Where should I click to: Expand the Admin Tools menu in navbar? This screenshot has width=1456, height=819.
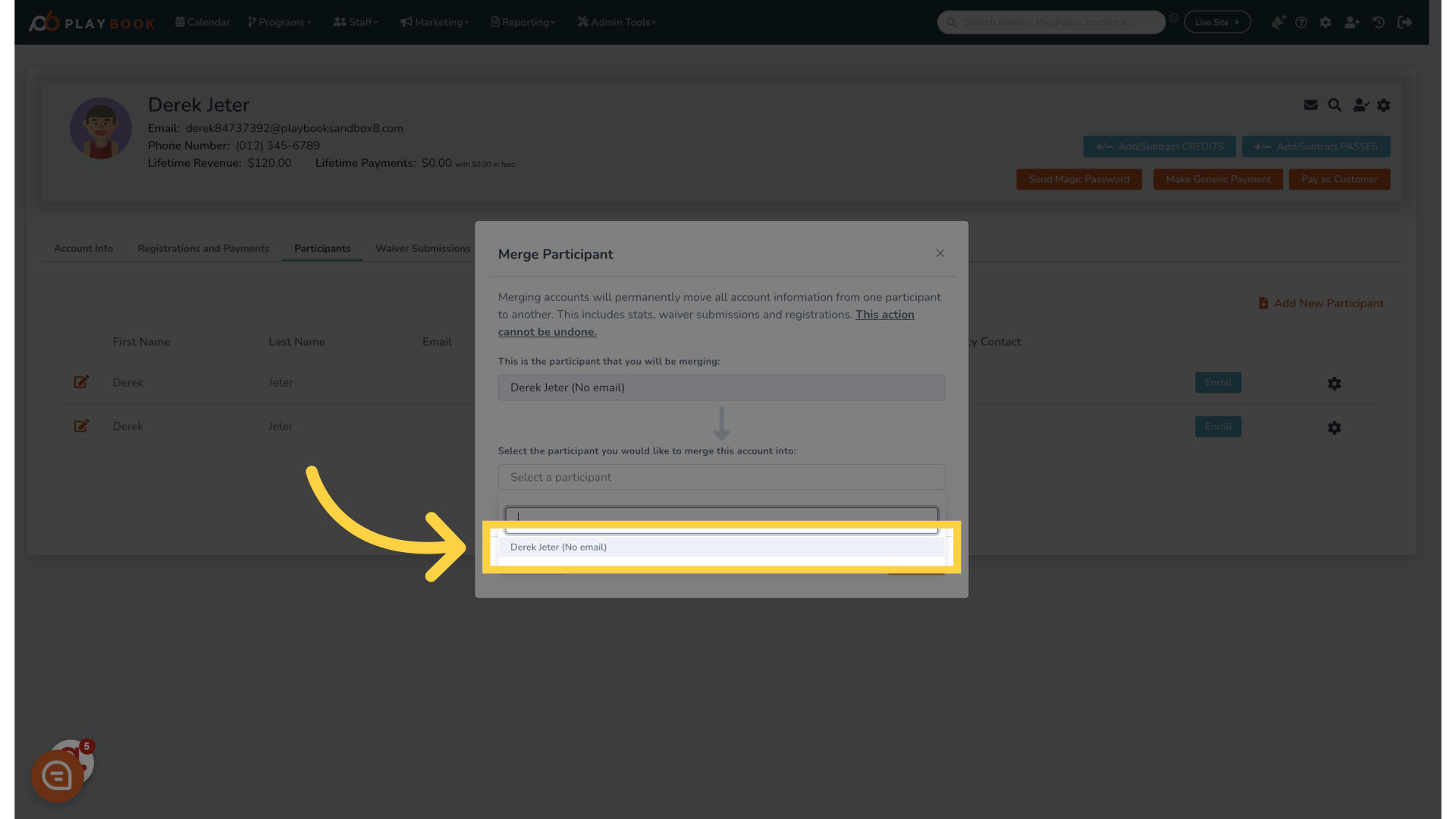pyautogui.click(x=617, y=22)
